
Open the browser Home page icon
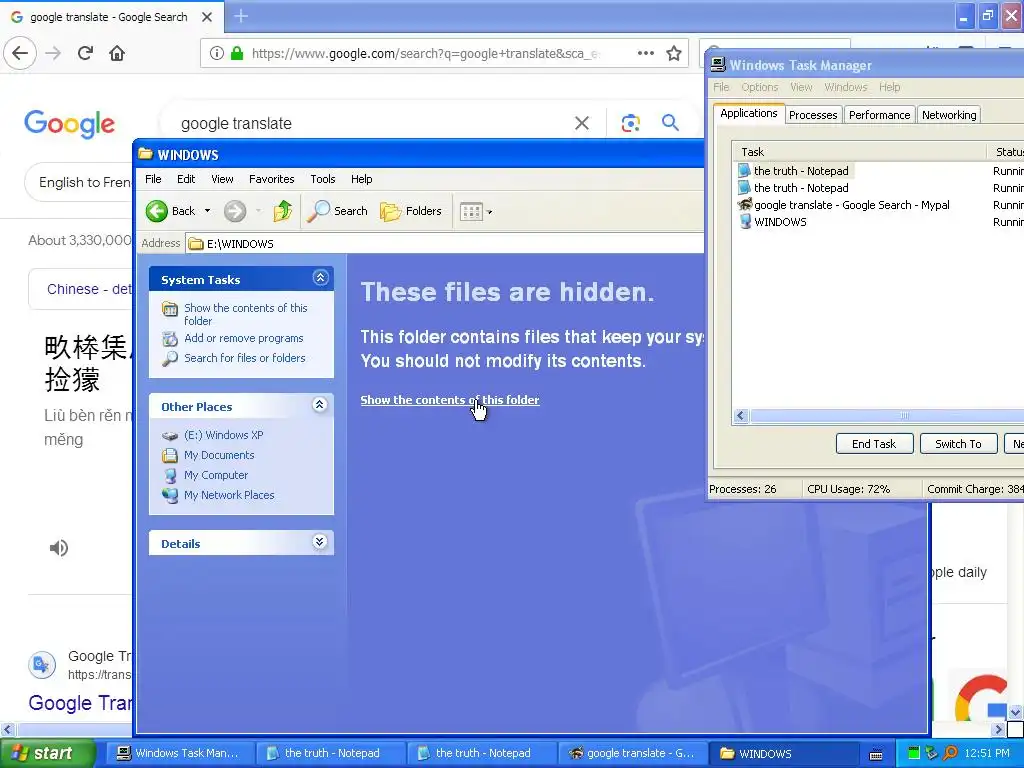pos(117,53)
